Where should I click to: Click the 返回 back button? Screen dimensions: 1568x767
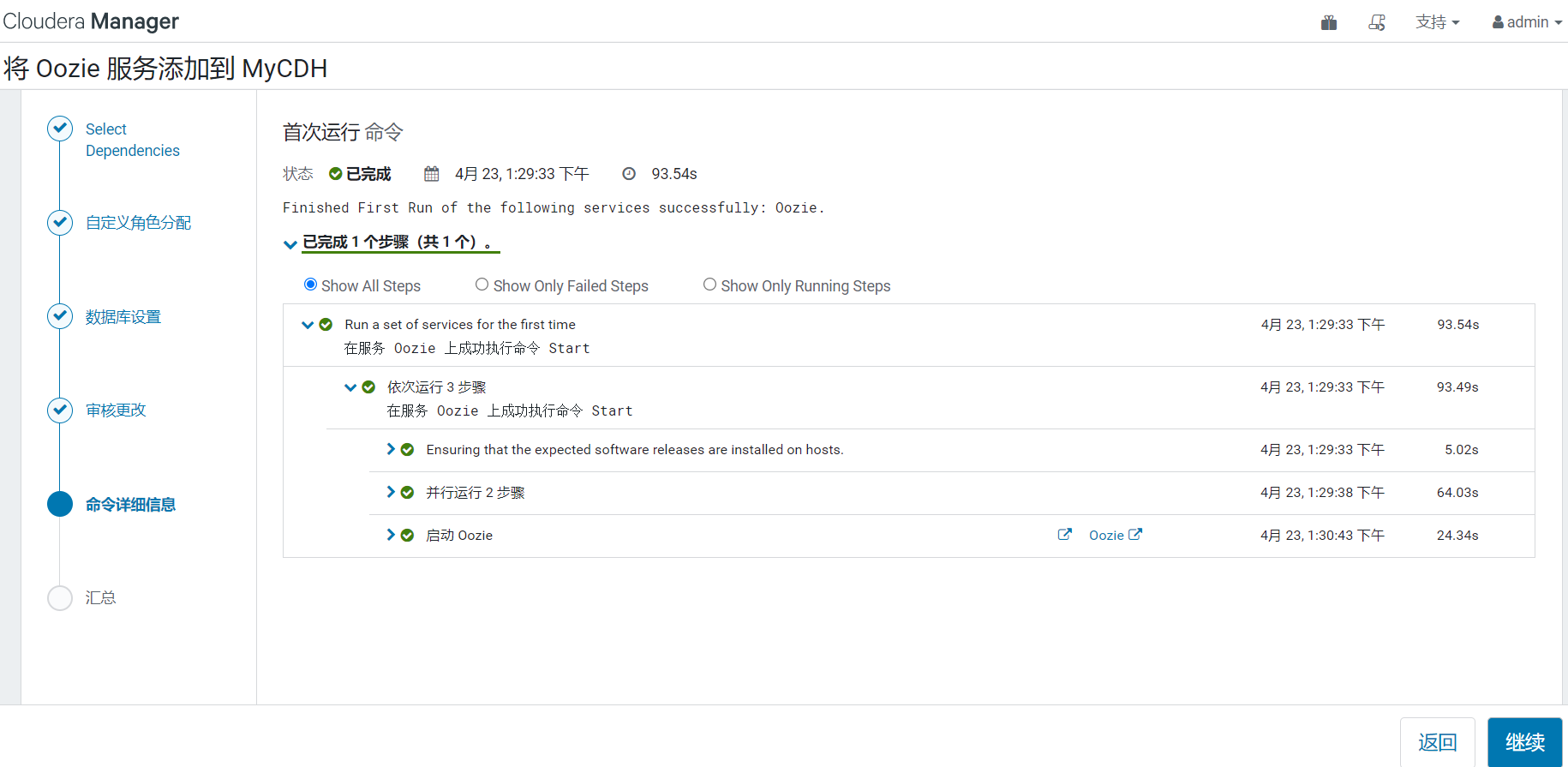pyautogui.click(x=1438, y=742)
